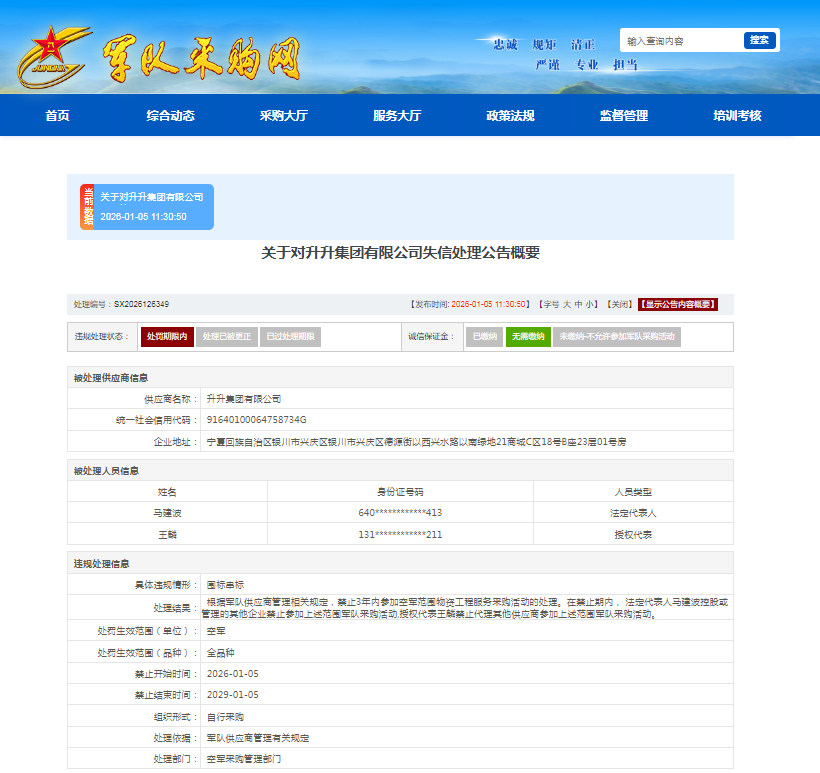Click the orange 当前数据 side tag
This screenshot has width=820, height=773.
(x=87, y=207)
